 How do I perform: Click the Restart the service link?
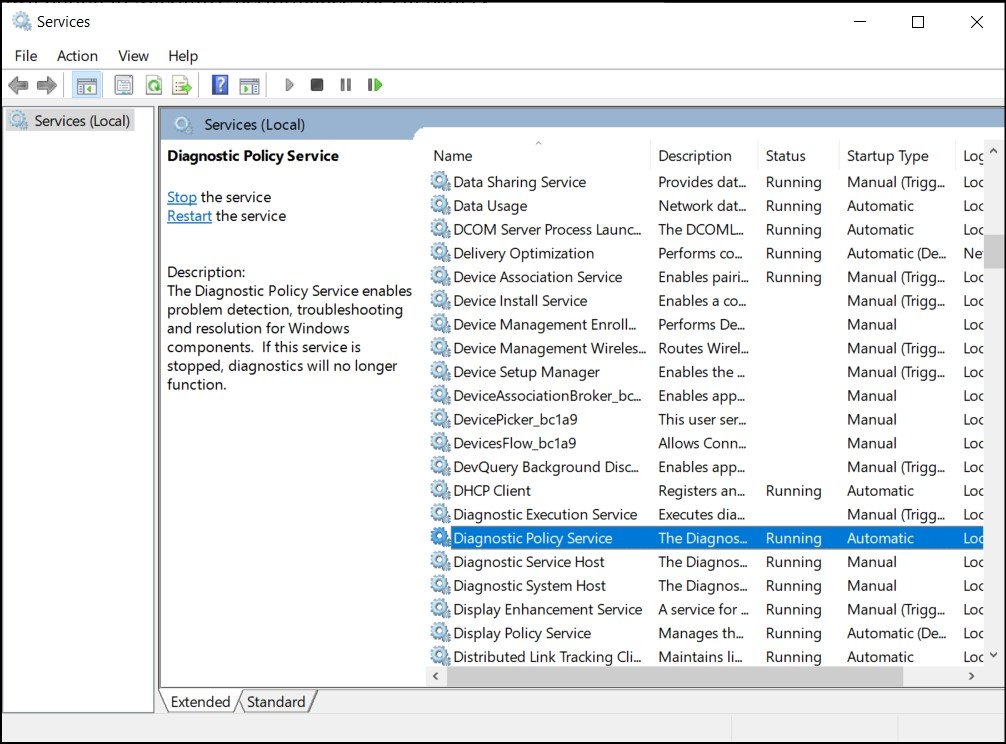(x=189, y=216)
